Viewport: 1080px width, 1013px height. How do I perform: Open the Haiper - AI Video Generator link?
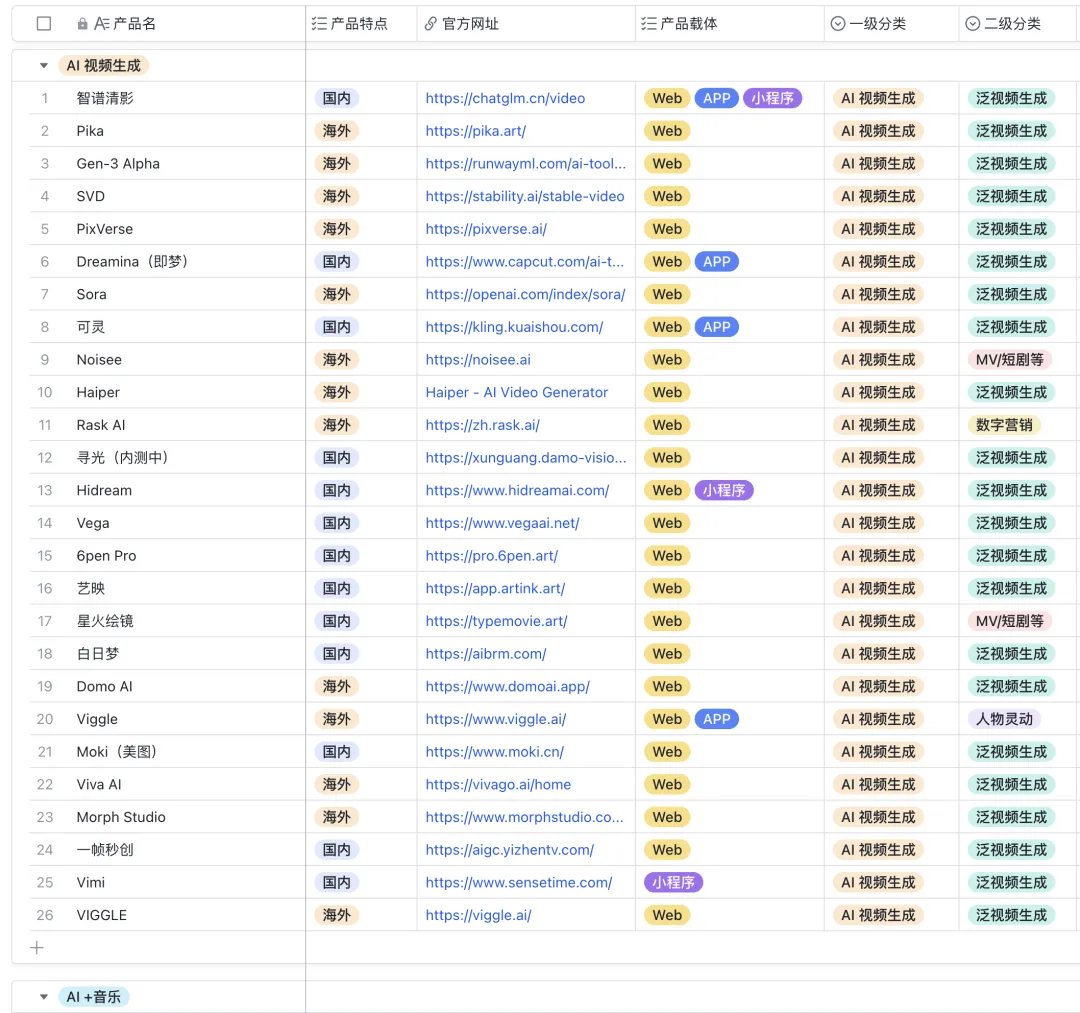tap(517, 393)
